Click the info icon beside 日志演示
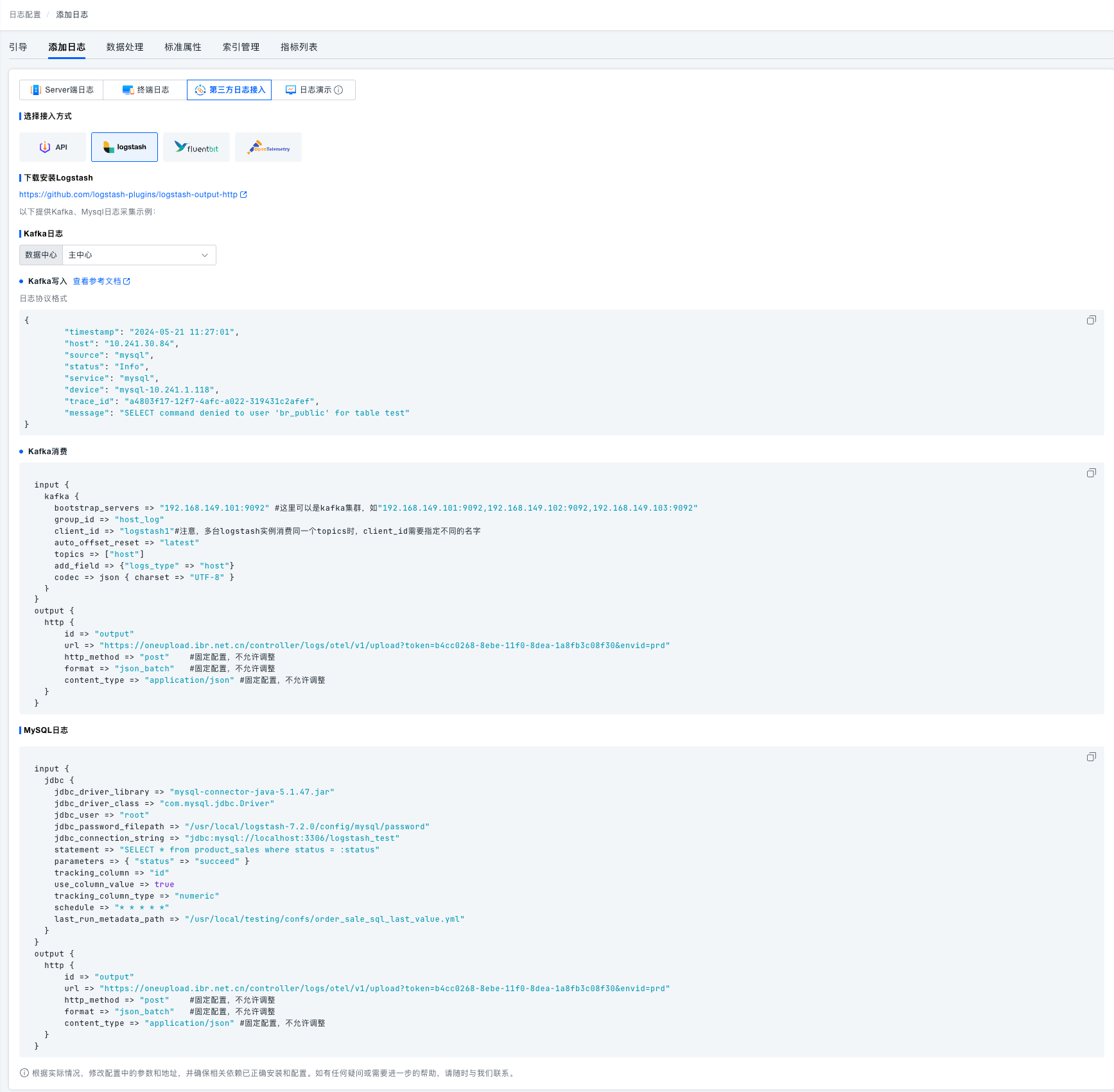1114x1092 pixels. [338, 90]
